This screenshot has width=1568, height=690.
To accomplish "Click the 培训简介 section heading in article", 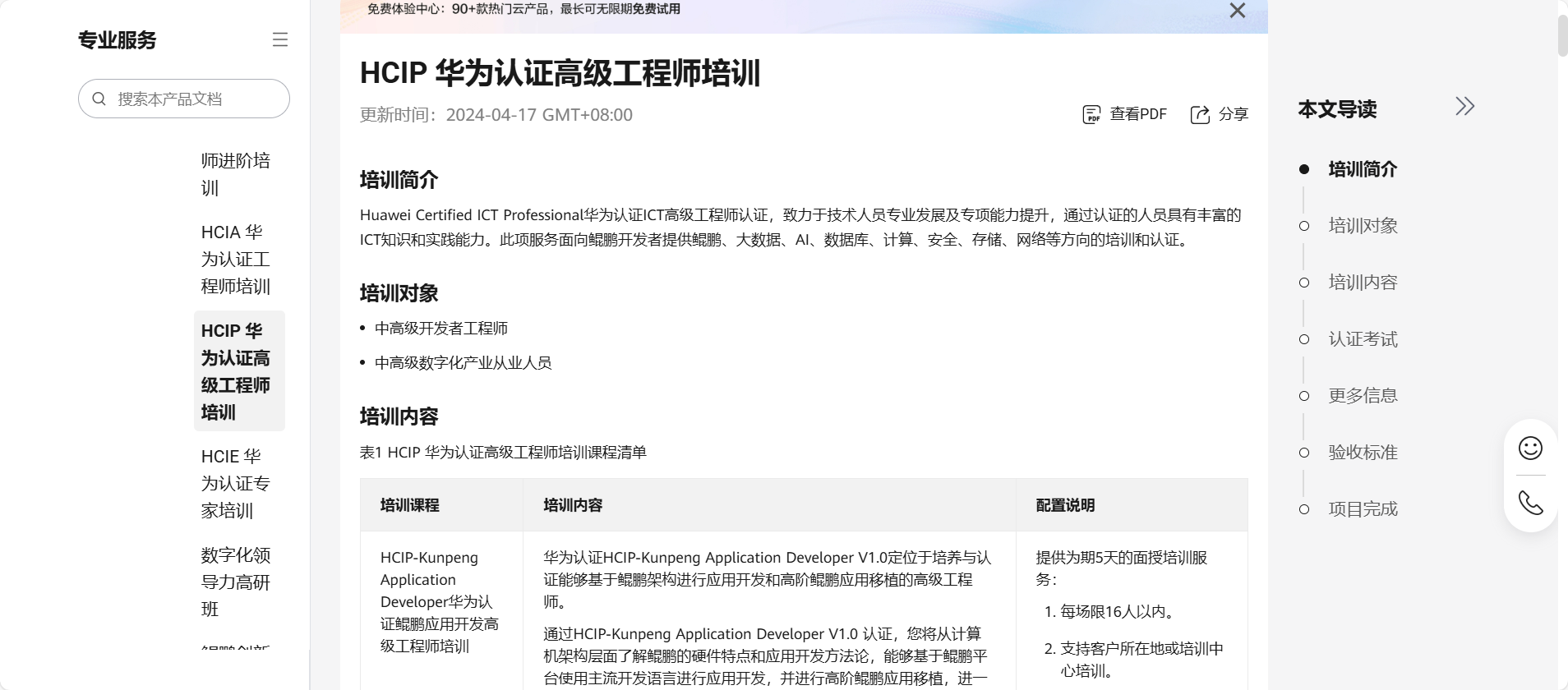I will (x=399, y=180).
